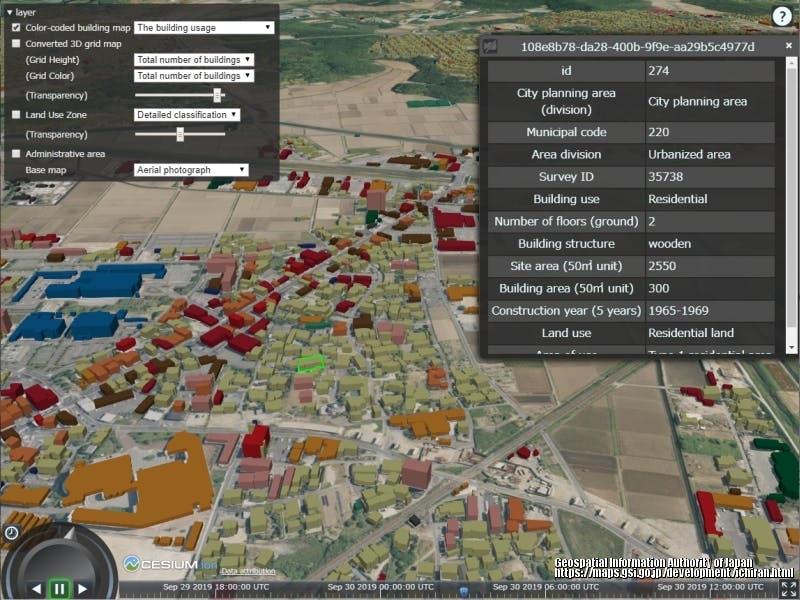Click the camera icon in the info panel header
Viewport: 800px width, 600px height.
(x=490, y=47)
